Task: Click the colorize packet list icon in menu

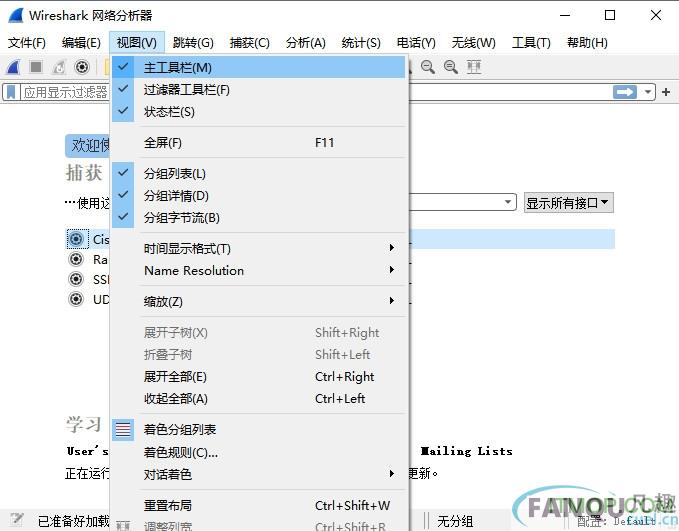Action: pyautogui.click(x=123, y=430)
